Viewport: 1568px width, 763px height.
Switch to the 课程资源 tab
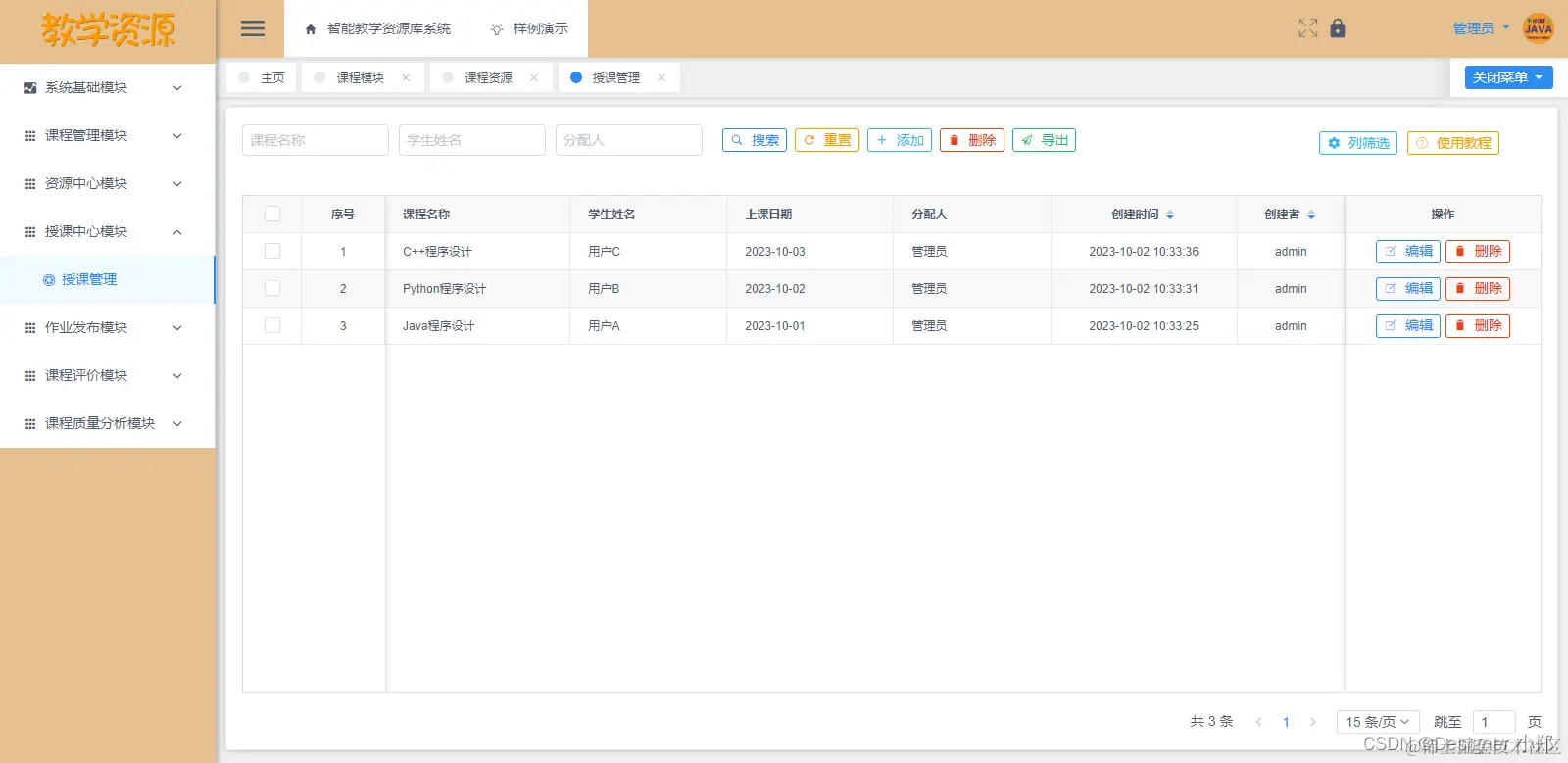coord(492,77)
